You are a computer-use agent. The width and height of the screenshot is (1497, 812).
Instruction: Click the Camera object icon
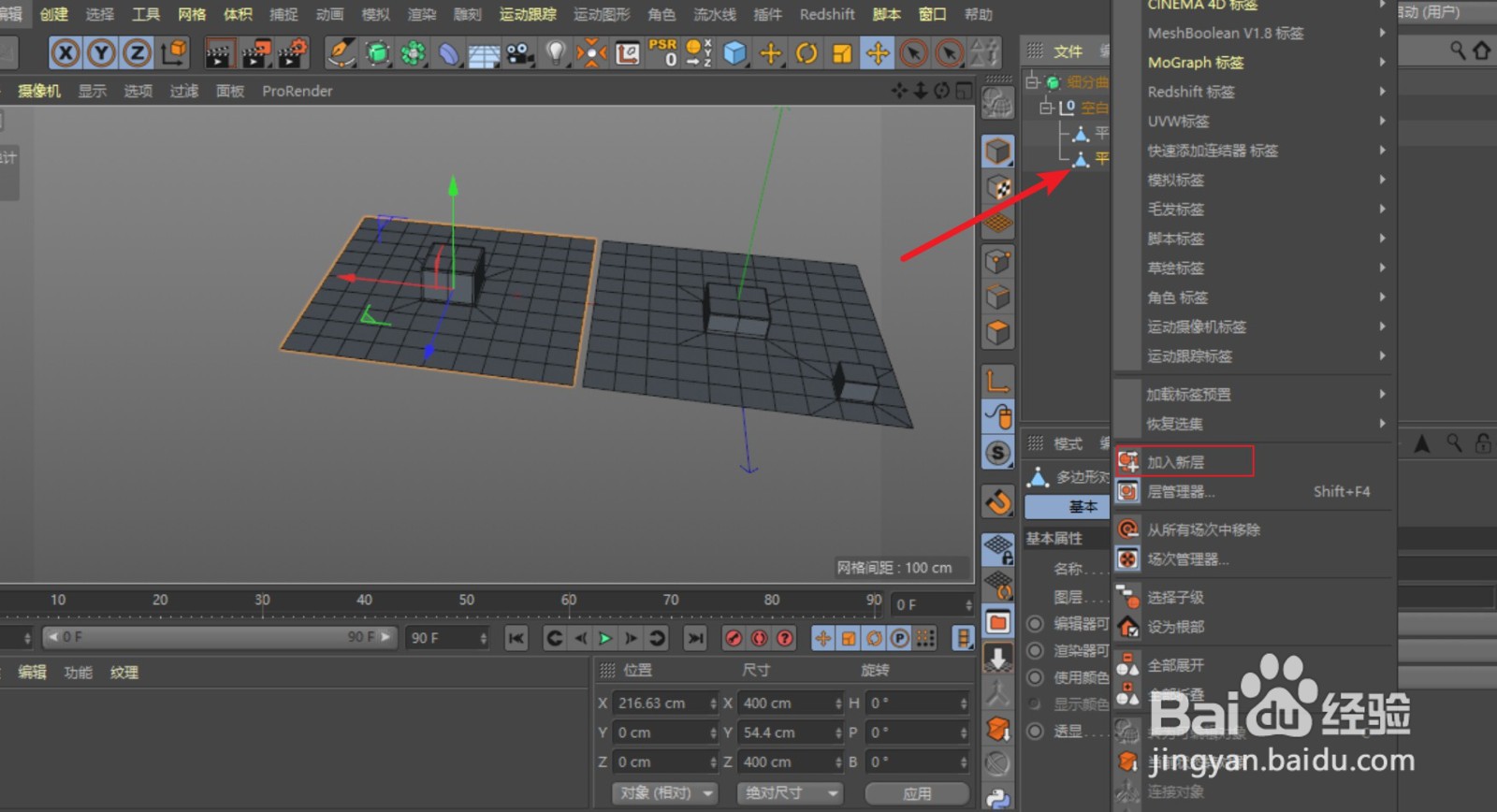519,53
